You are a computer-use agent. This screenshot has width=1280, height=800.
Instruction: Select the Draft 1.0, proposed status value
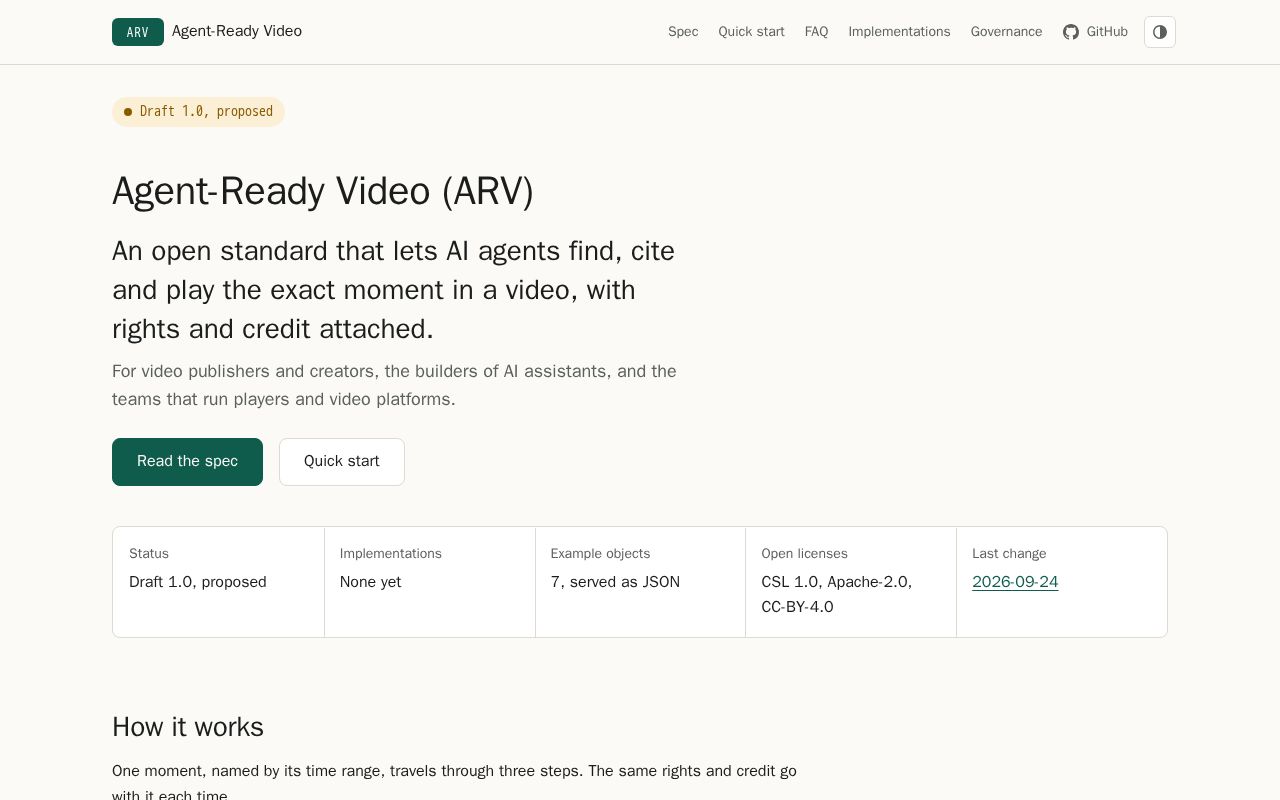[x=198, y=582]
